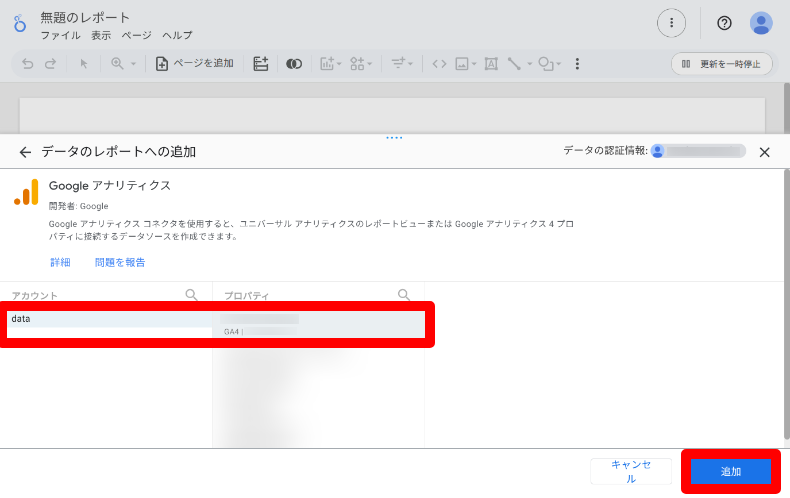The image size is (790, 498).
Task: Search in the アカウント column
Action: click(x=191, y=294)
